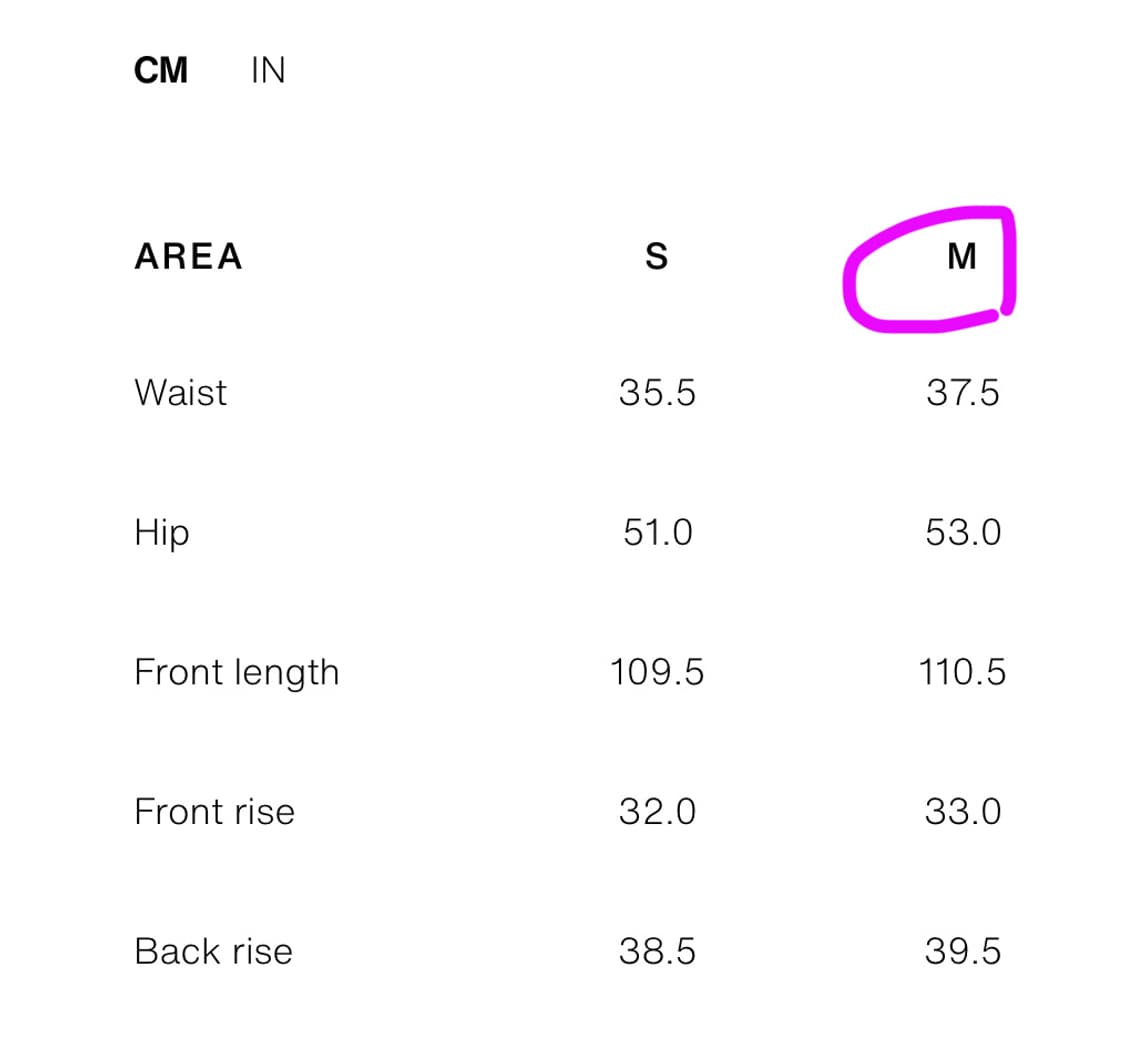Click the Front length row label
The height and width of the screenshot is (1046, 1125).
pyautogui.click(x=237, y=672)
